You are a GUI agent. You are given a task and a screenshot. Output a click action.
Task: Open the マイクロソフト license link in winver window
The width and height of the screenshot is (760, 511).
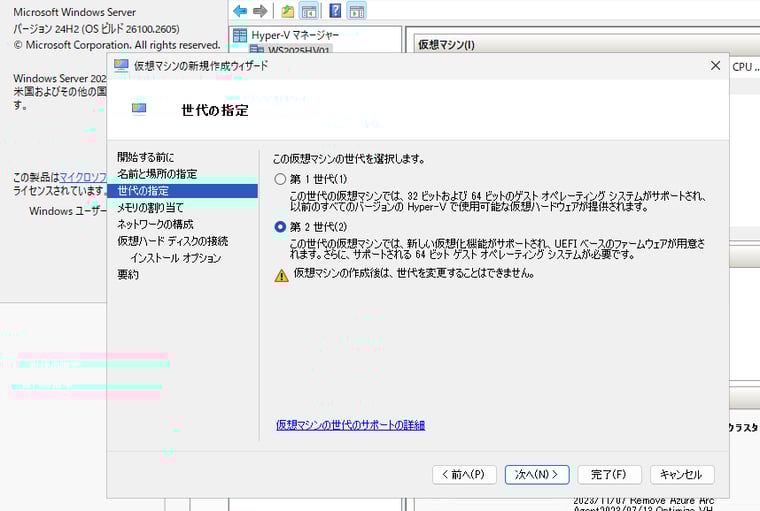click(x=83, y=177)
